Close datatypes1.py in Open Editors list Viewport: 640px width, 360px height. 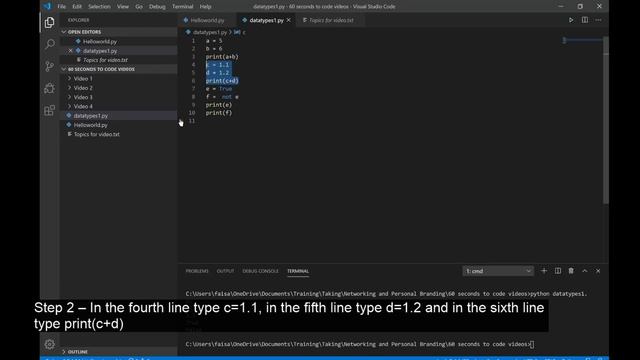[x=71, y=51]
